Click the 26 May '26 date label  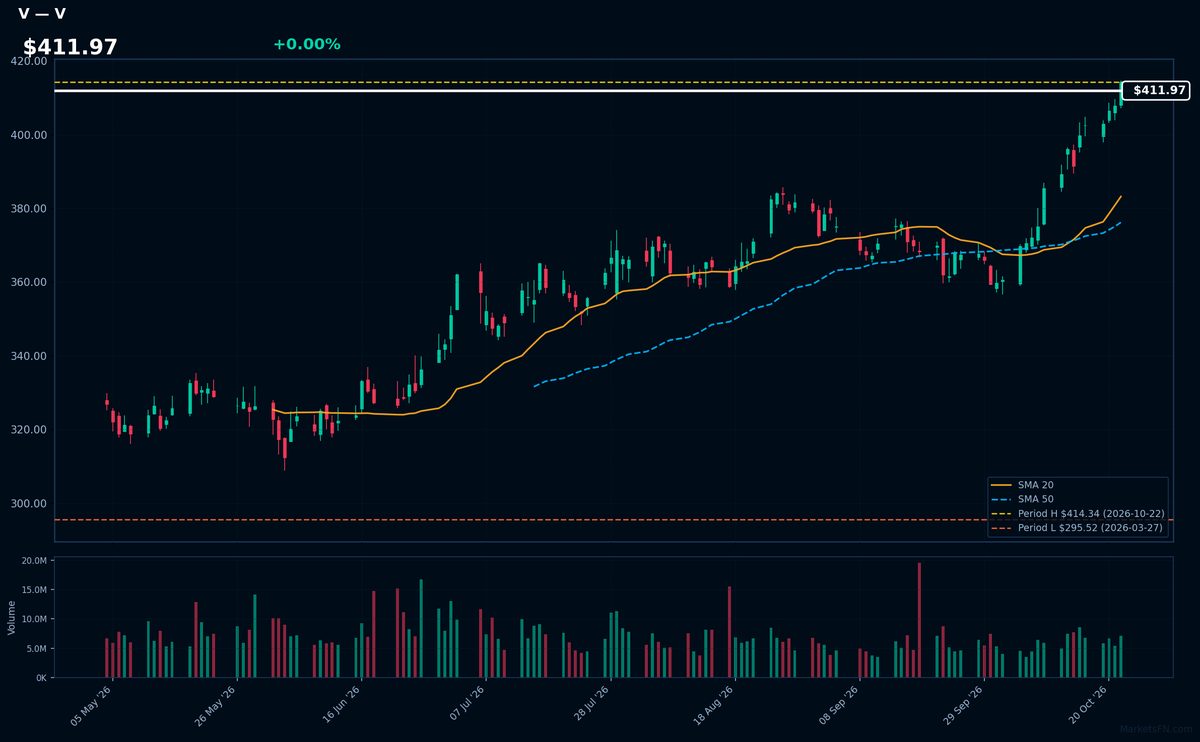pyautogui.click(x=216, y=704)
